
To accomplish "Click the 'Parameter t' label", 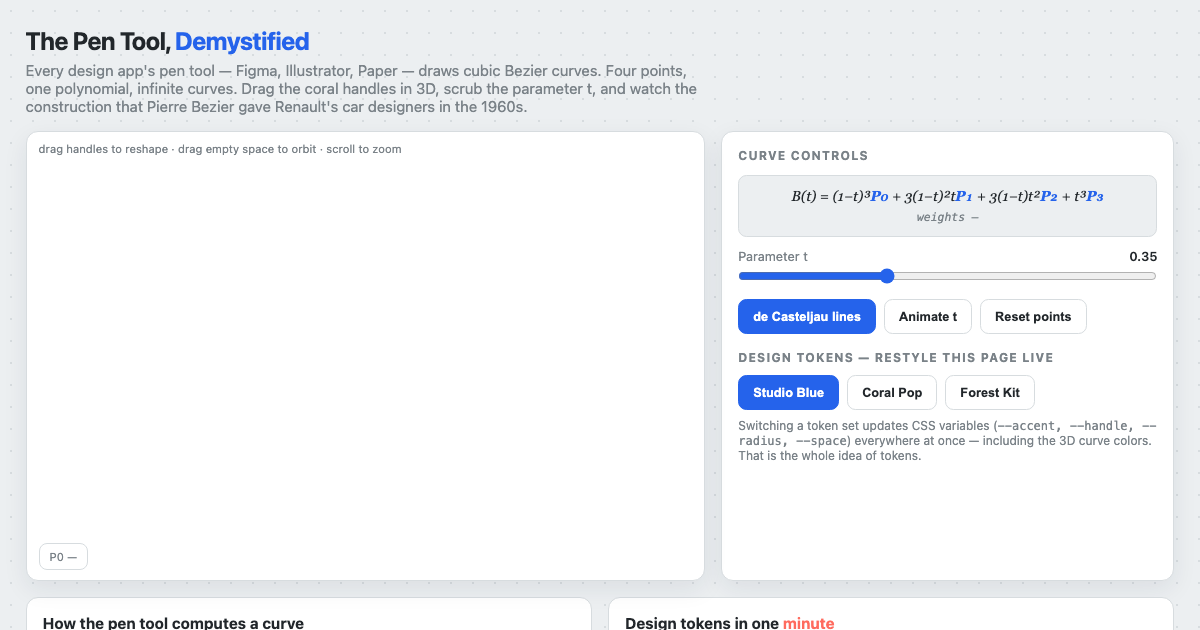I will coord(773,256).
